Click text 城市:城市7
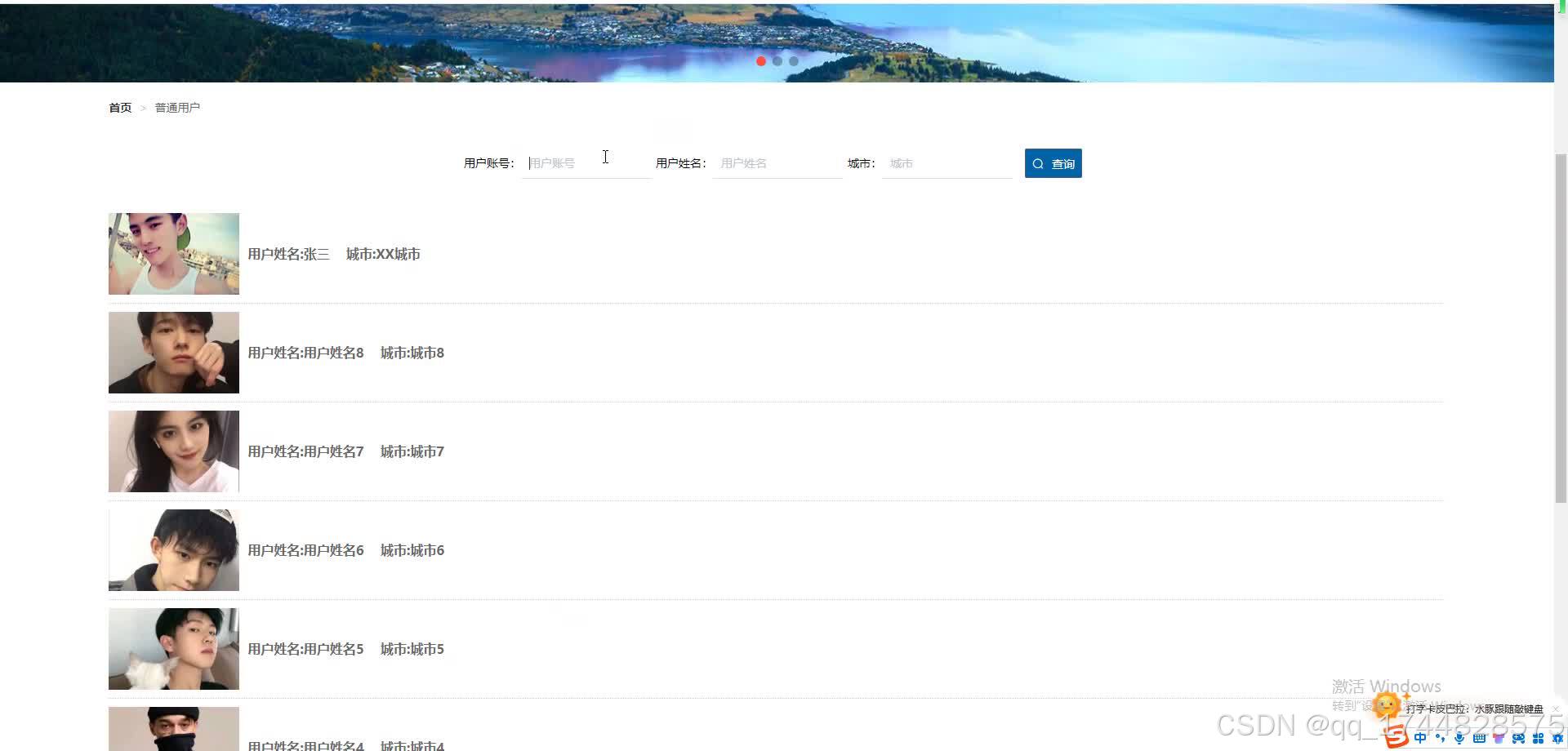Image resolution: width=1568 pixels, height=751 pixels. click(412, 451)
